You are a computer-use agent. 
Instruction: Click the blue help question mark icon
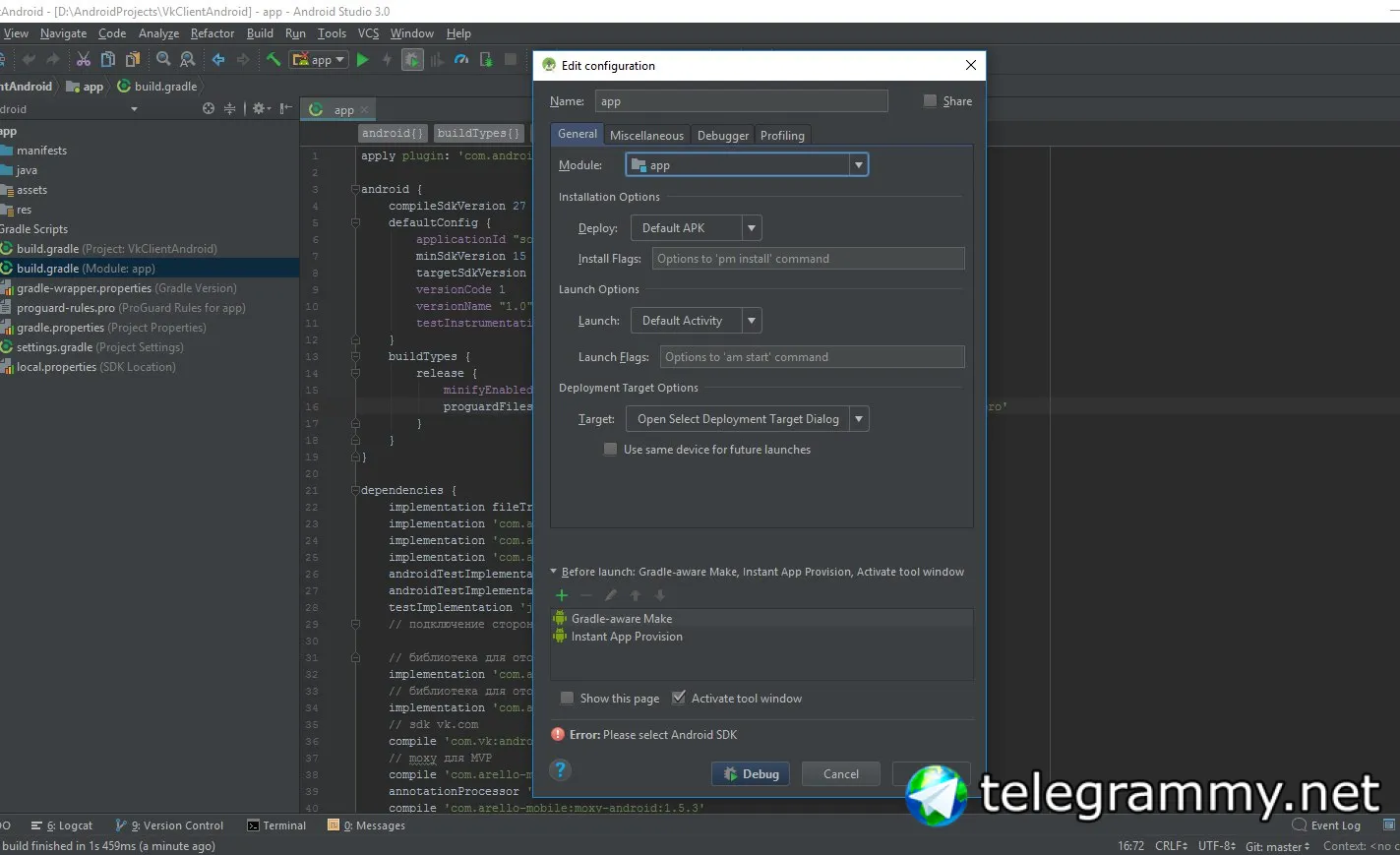click(x=560, y=770)
